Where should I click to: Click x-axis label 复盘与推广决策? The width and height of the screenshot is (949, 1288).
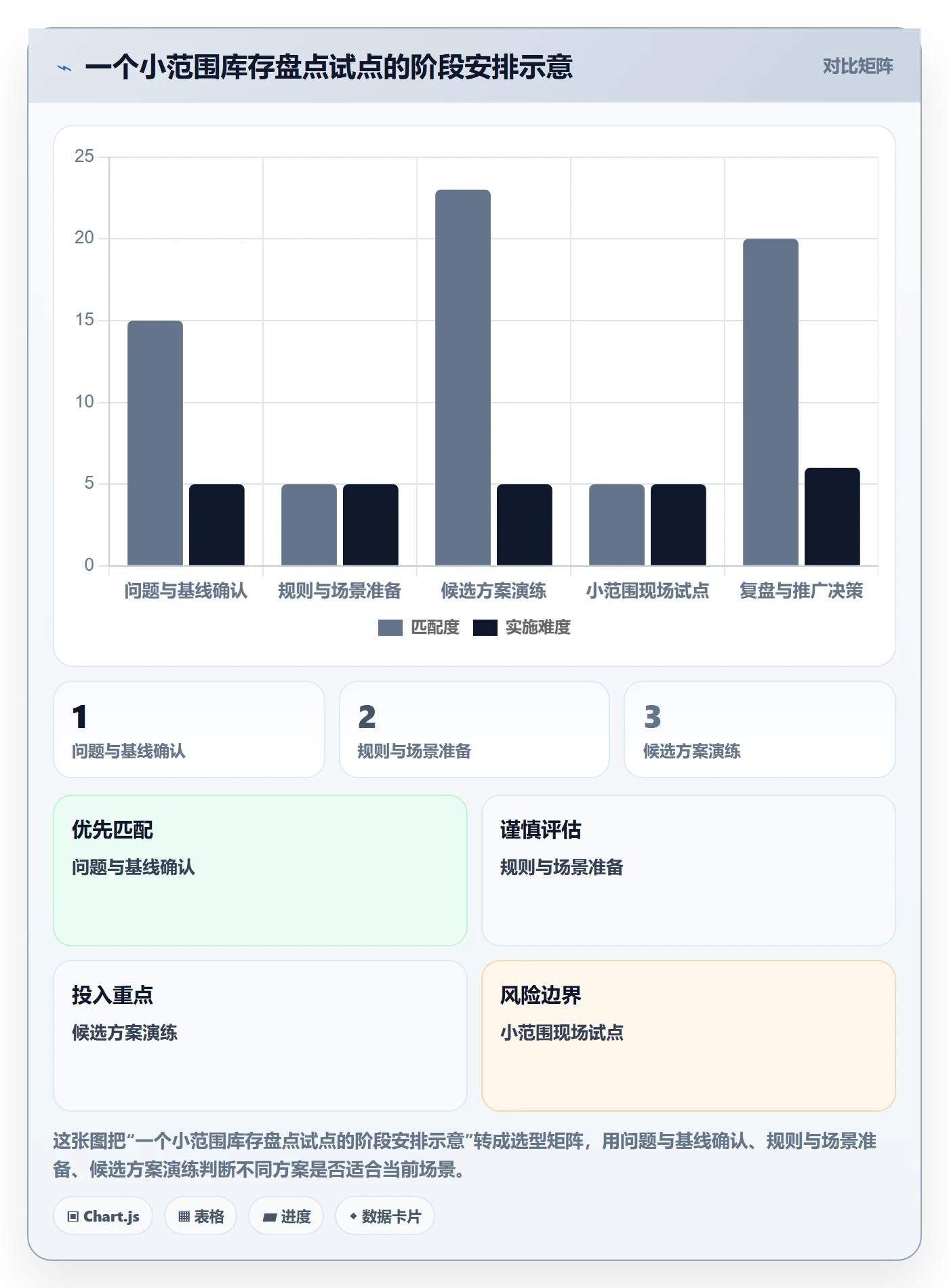[801, 591]
